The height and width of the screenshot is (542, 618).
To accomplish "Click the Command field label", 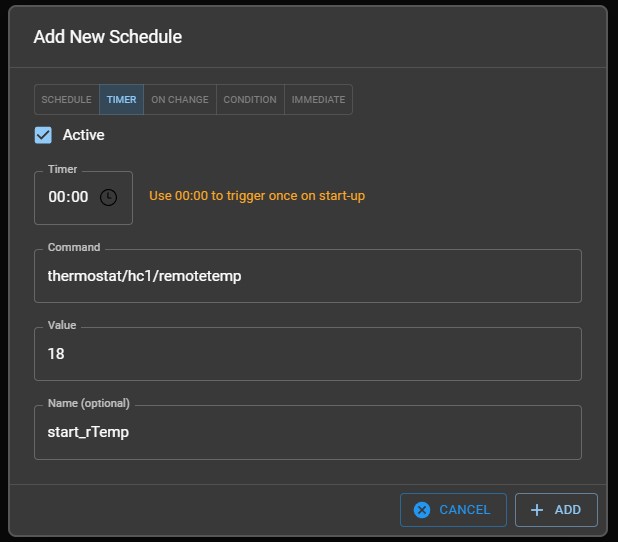I will (74, 247).
